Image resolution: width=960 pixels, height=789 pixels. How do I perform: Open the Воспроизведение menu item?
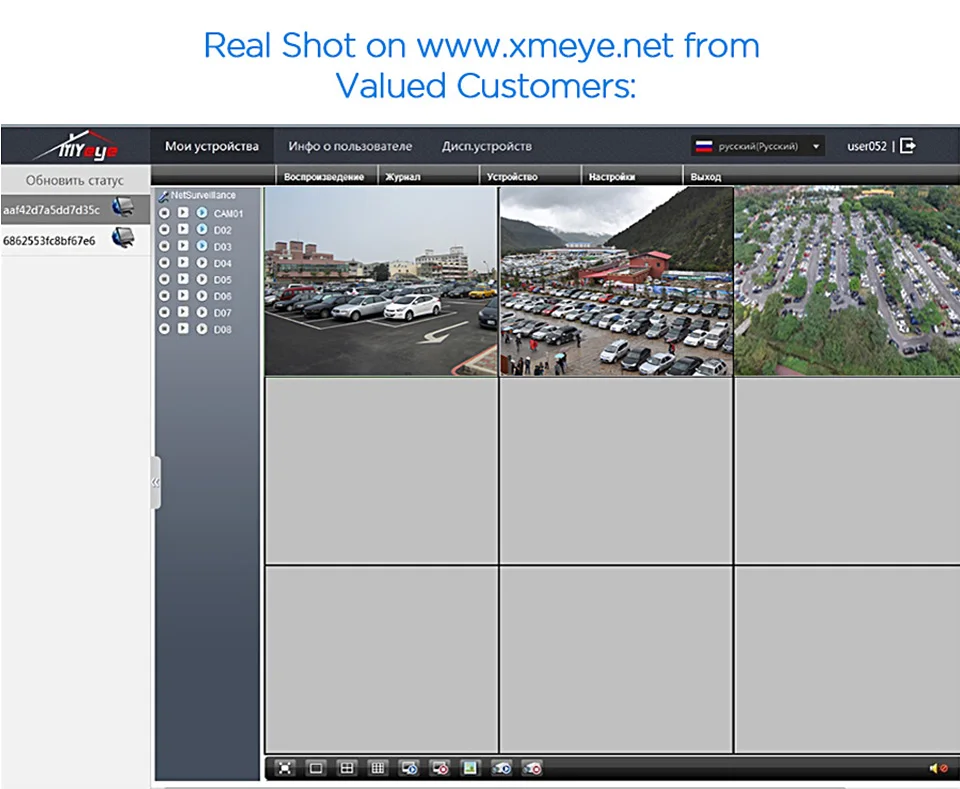(x=324, y=176)
